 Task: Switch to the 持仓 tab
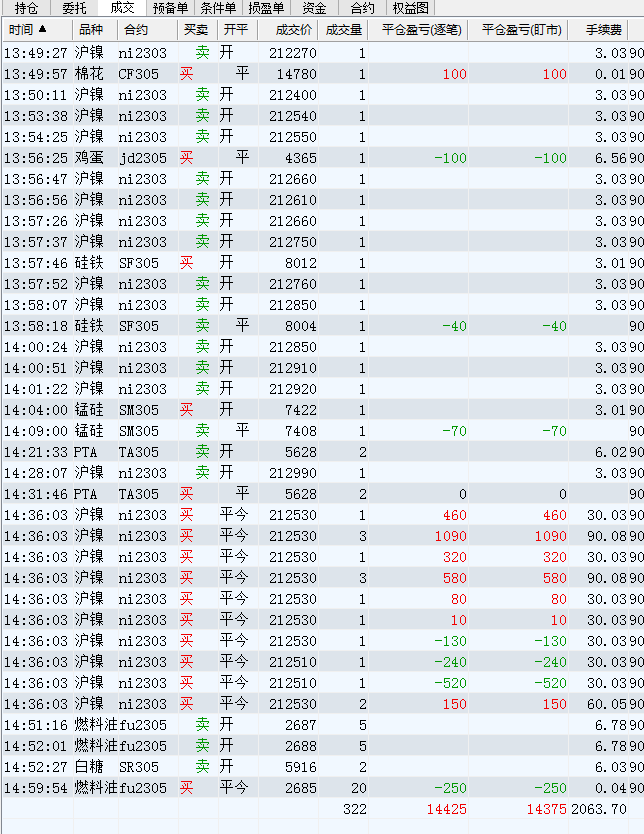click(x=26, y=8)
